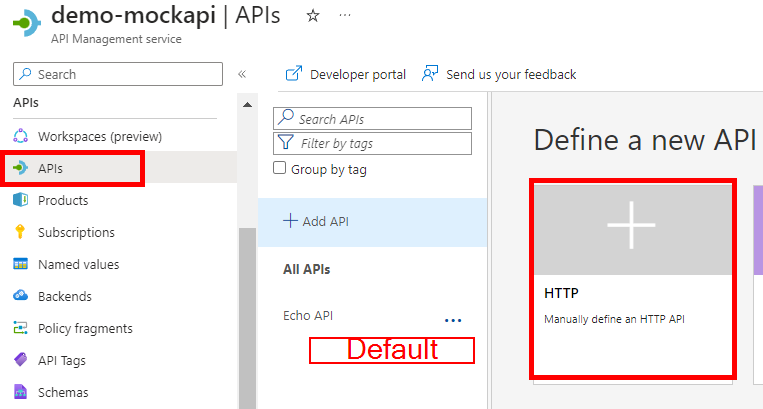This screenshot has height=409, width=763.
Task: Click the 'Manually define an HTTP API' text
Action: (614, 320)
